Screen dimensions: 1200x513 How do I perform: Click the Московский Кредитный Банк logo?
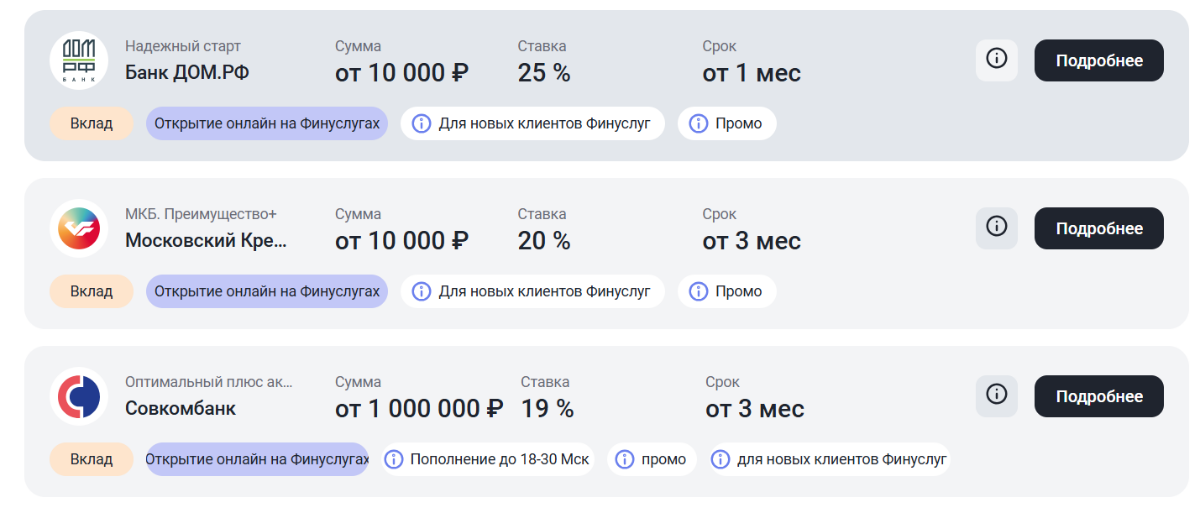coord(78,228)
